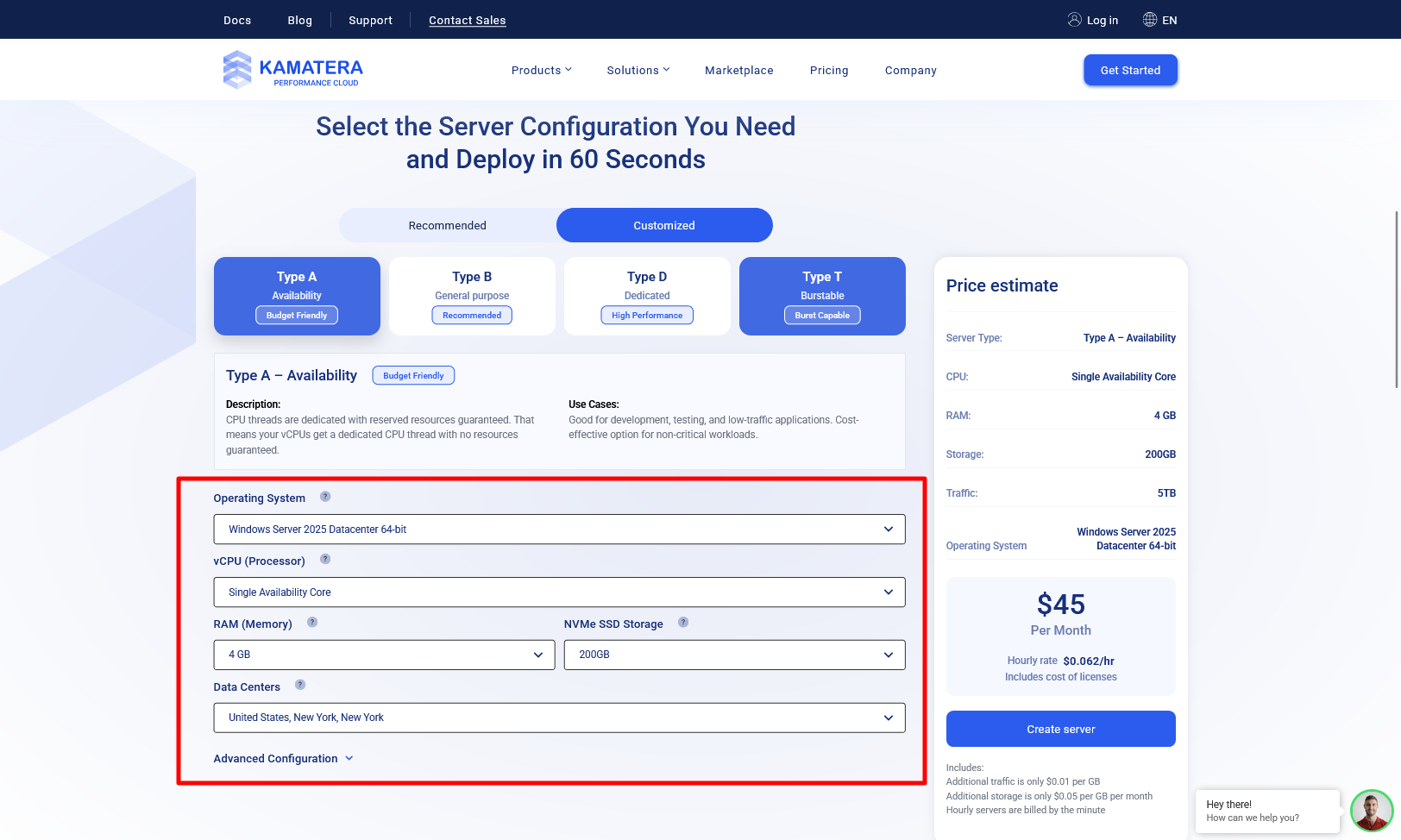Screen dimensions: 1401x840
Task: Click the Log in user icon
Action: coord(1074,20)
